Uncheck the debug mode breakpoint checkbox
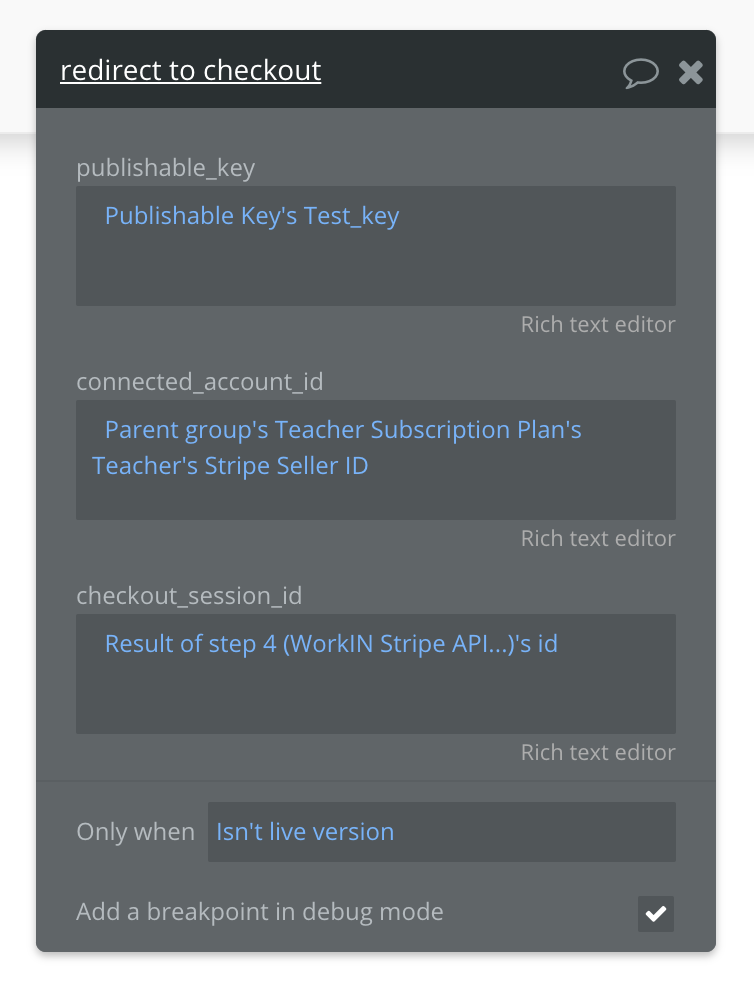The width and height of the screenshot is (754, 984). (x=656, y=913)
